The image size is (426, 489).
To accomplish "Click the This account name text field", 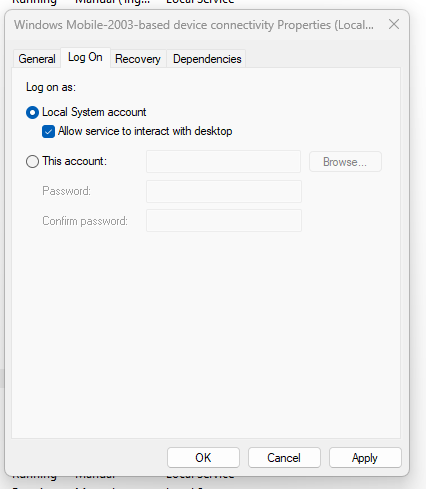I will [x=224, y=162].
